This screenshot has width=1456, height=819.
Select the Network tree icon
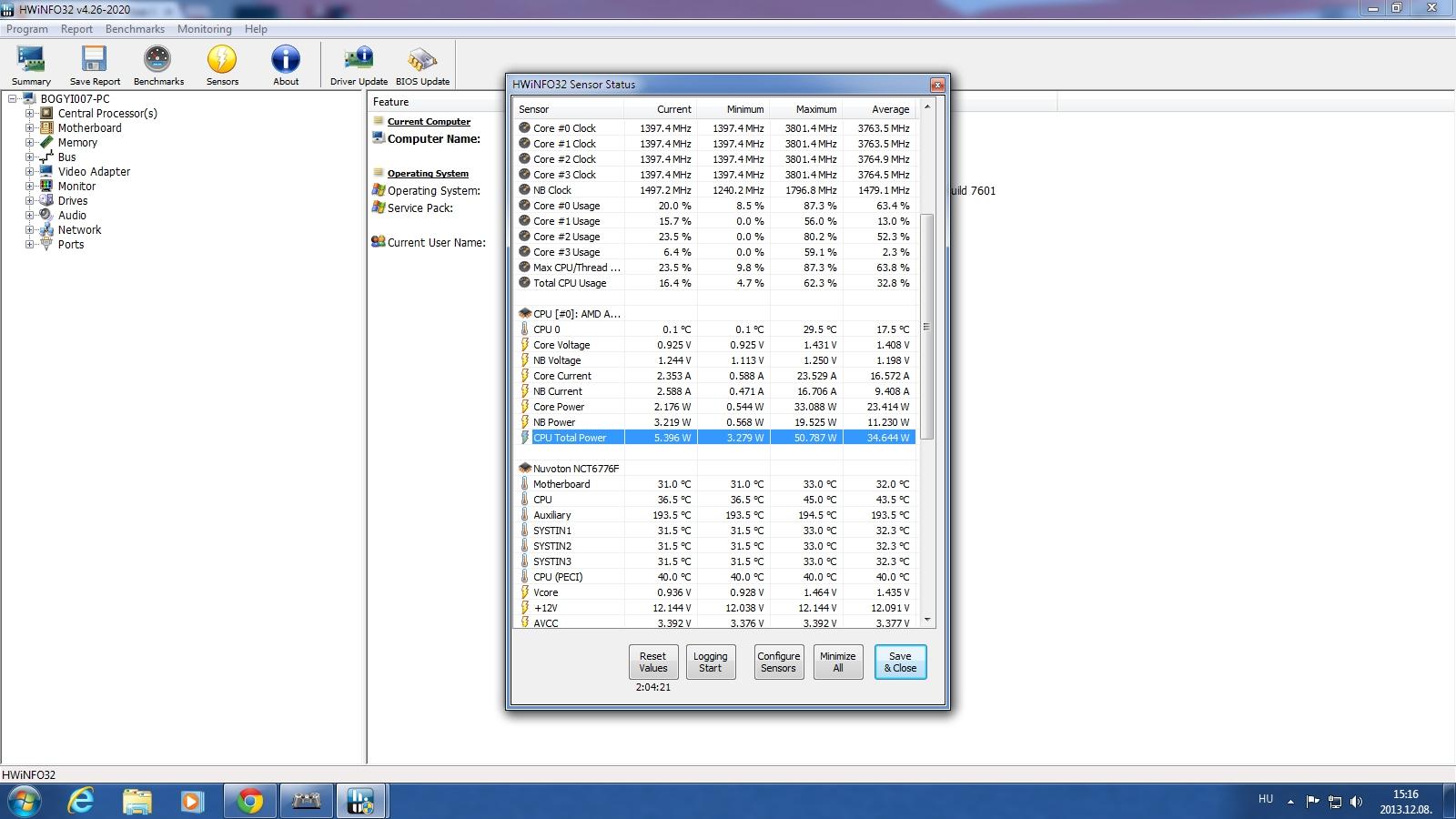coord(46,230)
